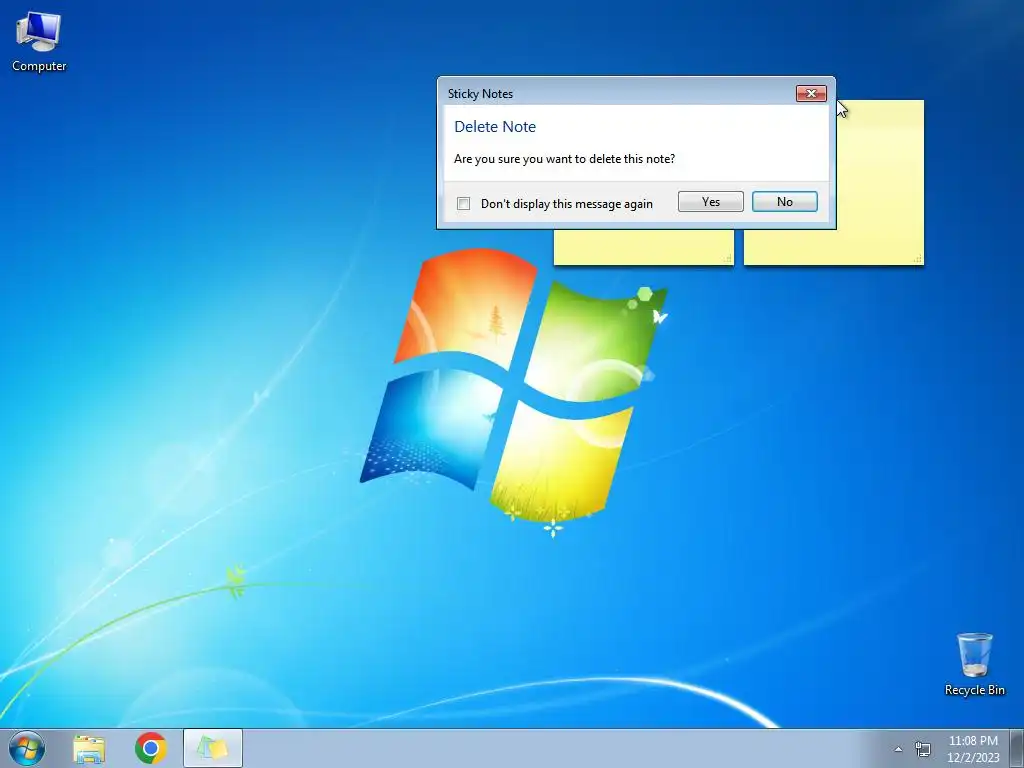Image resolution: width=1024 pixels, height=768 pixels.
Task: Open the network status tray icon
Action: click(923, 749)
